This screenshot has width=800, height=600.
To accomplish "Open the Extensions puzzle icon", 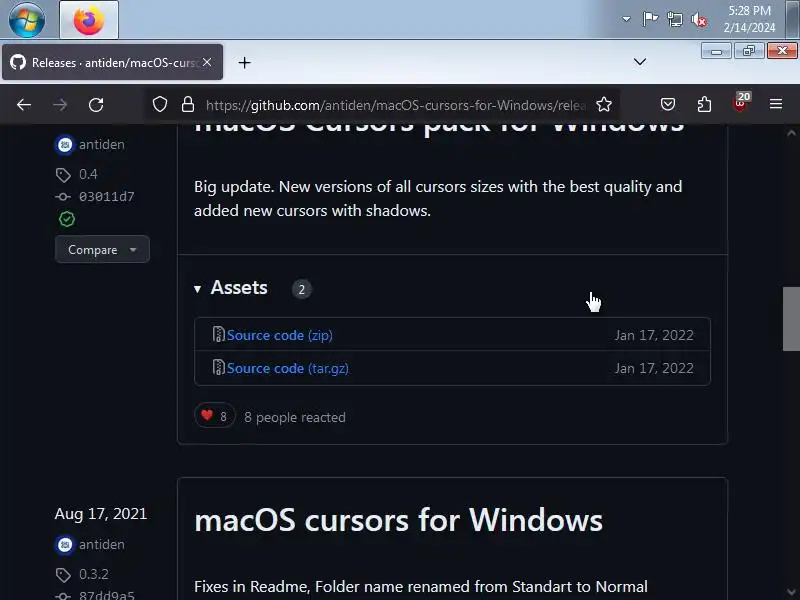I will tap(704, 105).
